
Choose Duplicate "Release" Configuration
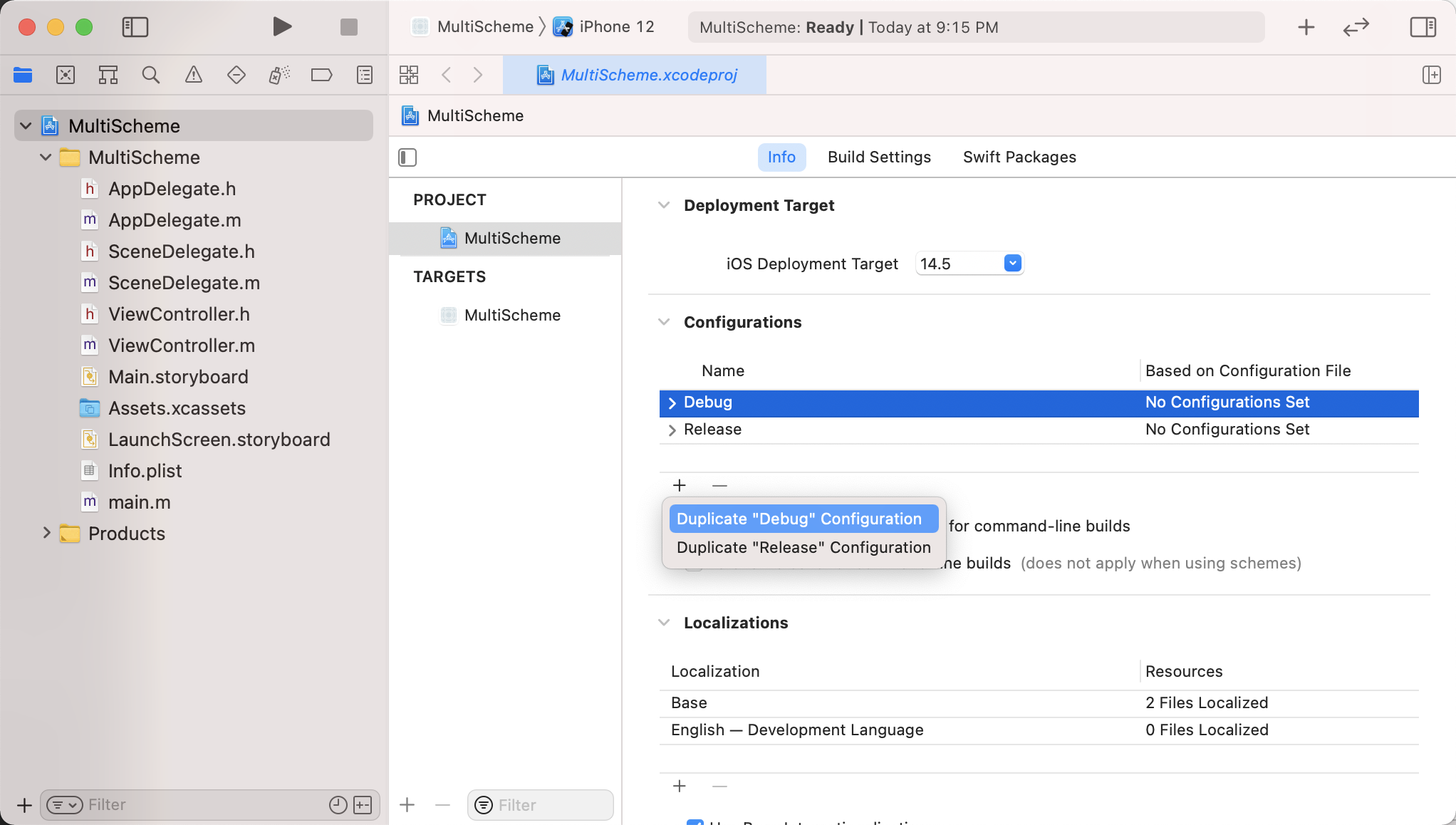pos(803,547)
